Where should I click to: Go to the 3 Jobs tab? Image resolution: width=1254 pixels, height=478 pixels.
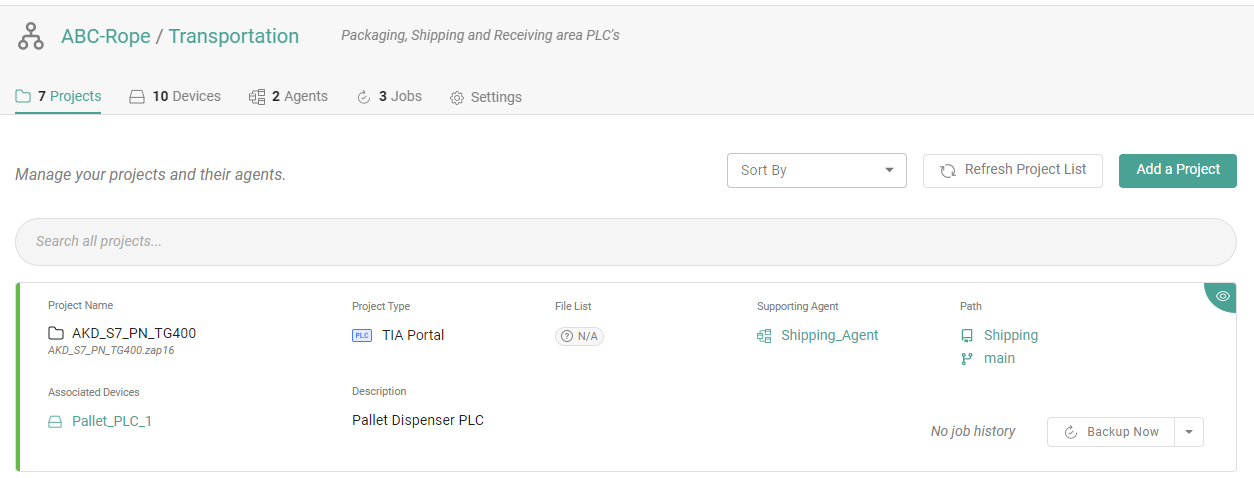tap(389, 97)
